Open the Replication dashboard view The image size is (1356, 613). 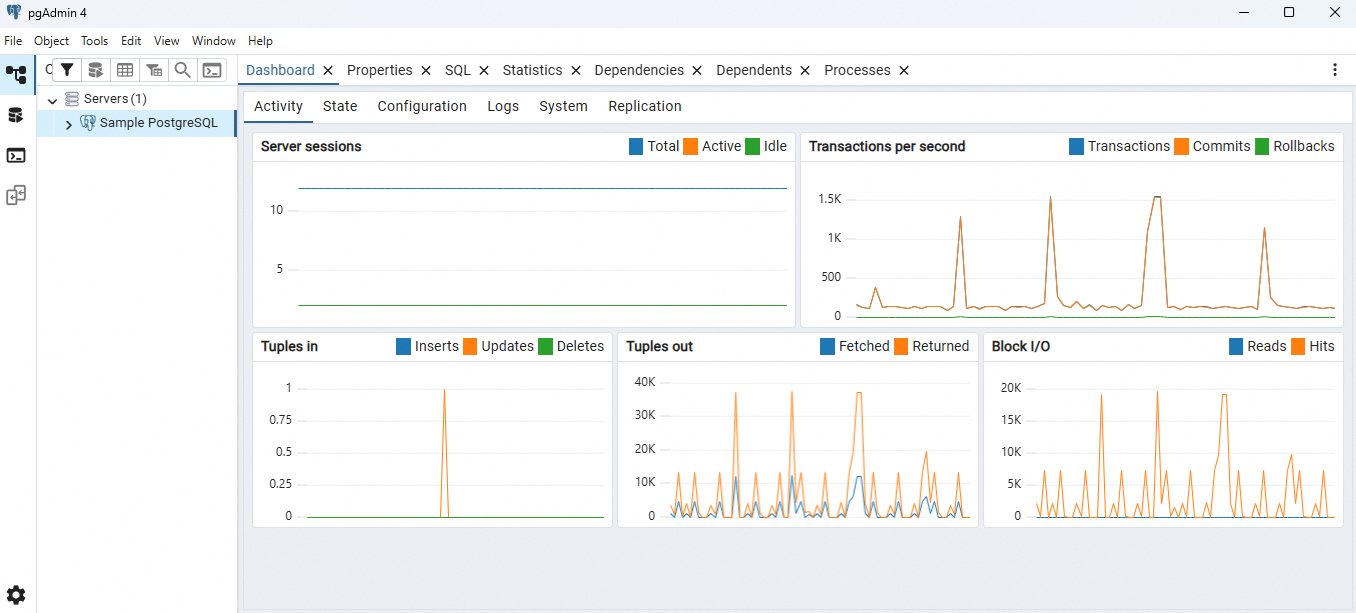pos(645,106)
